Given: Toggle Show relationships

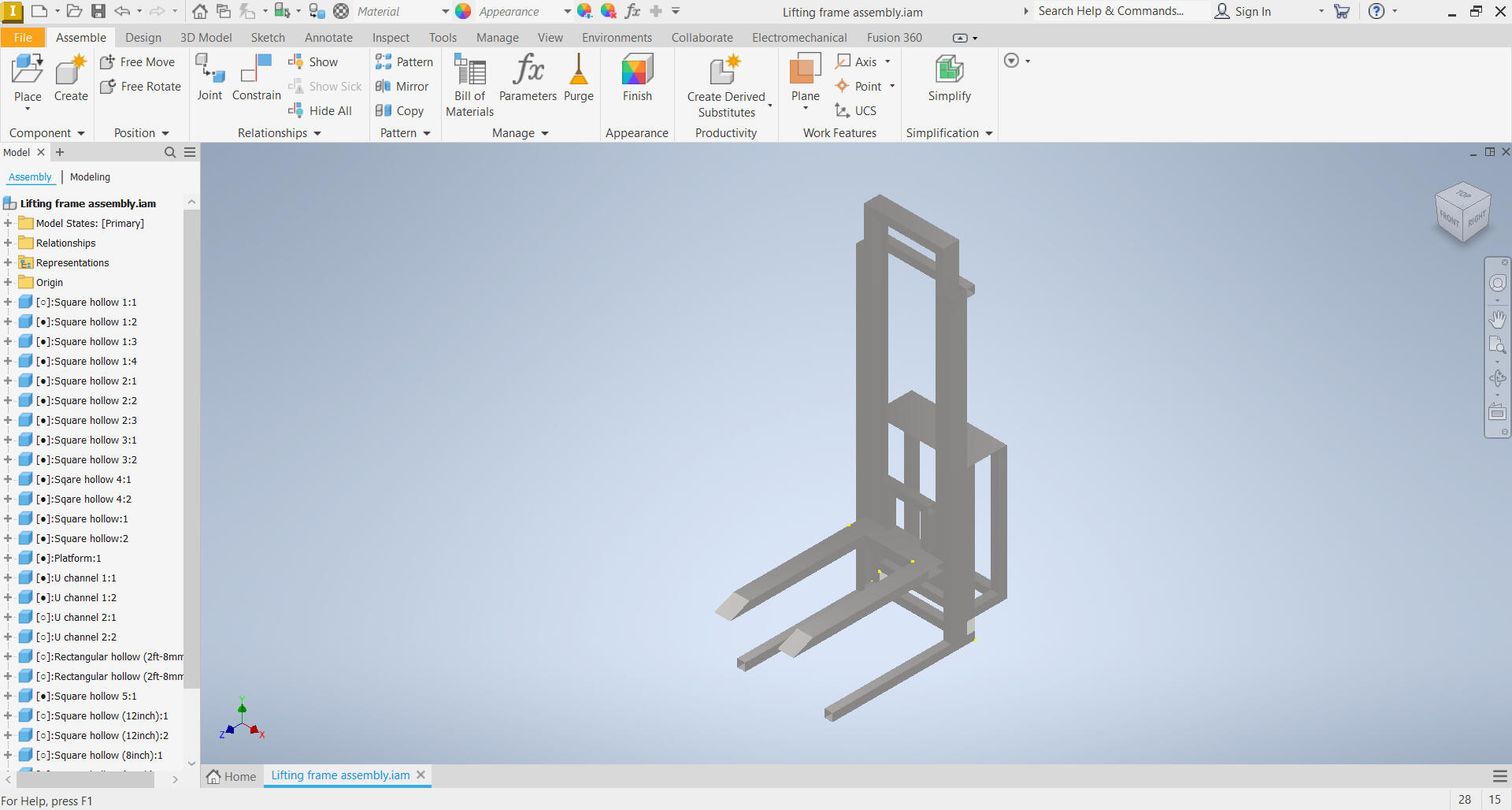Looking at the screenshot, I should [x=313, y=62].
